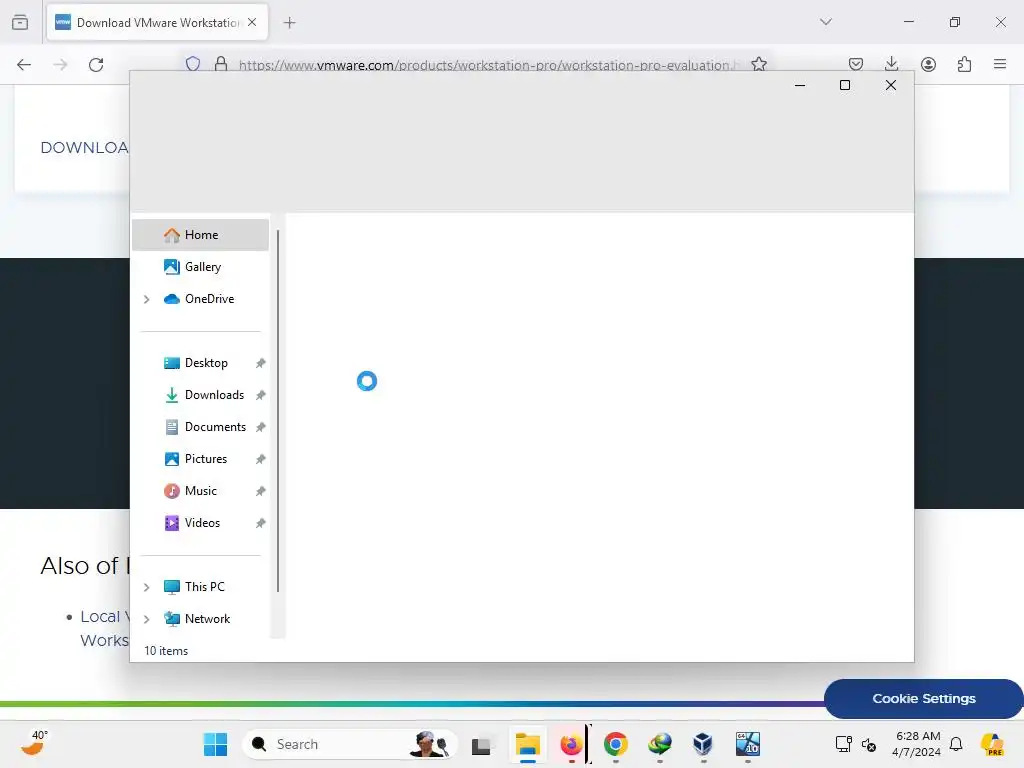Open the weather widget showing 40°

coord(35,744)
